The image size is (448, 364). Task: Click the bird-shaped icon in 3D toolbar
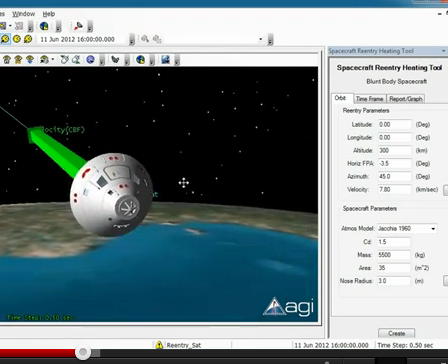click(115, 60)
